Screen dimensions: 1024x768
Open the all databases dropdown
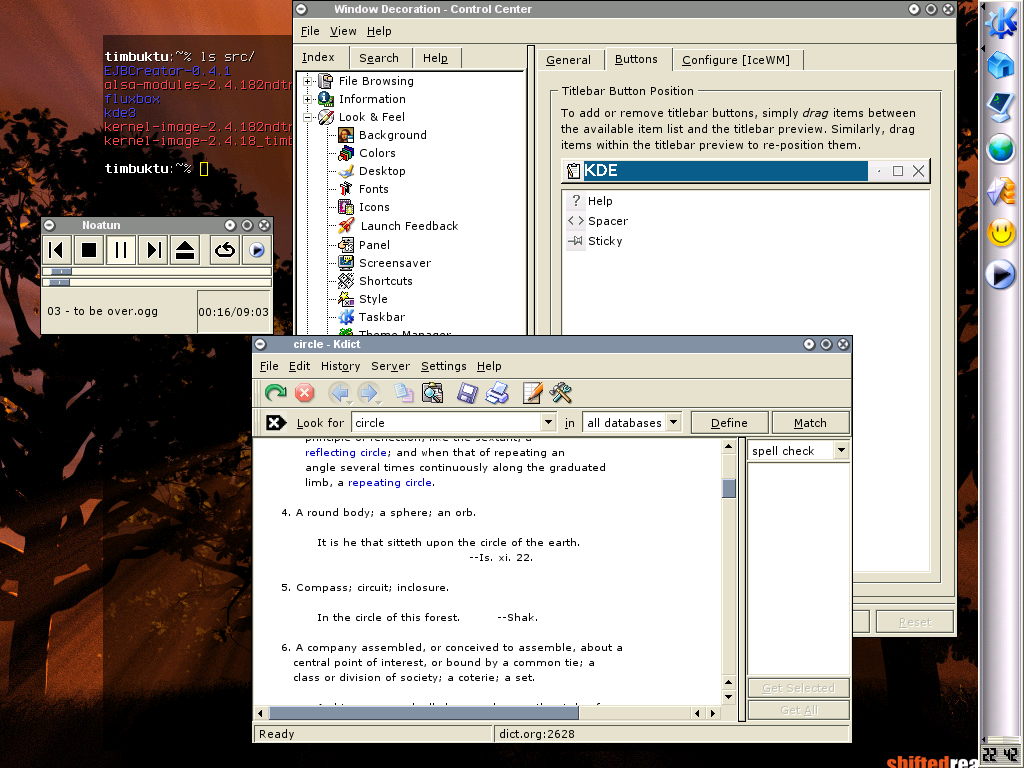(632, 423)
